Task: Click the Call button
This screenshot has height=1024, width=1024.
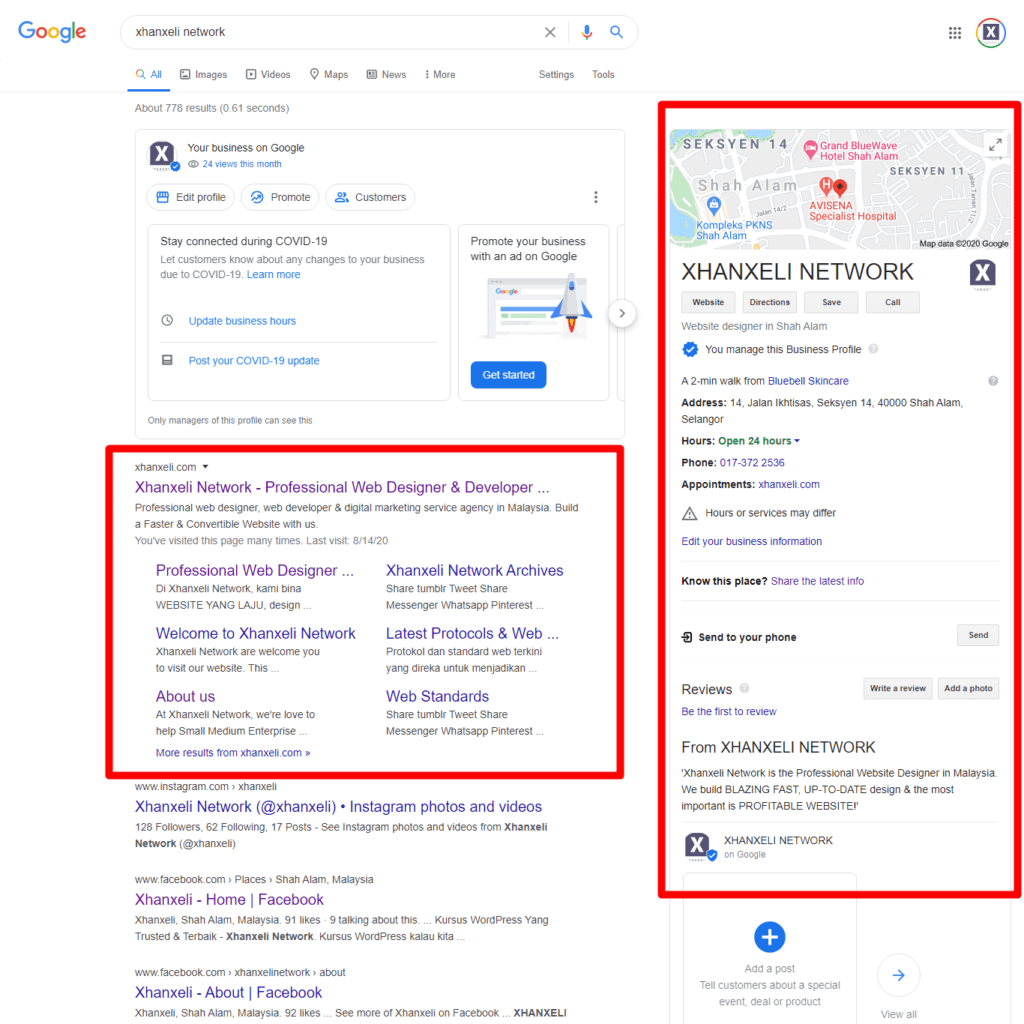Action: (892, 302)
